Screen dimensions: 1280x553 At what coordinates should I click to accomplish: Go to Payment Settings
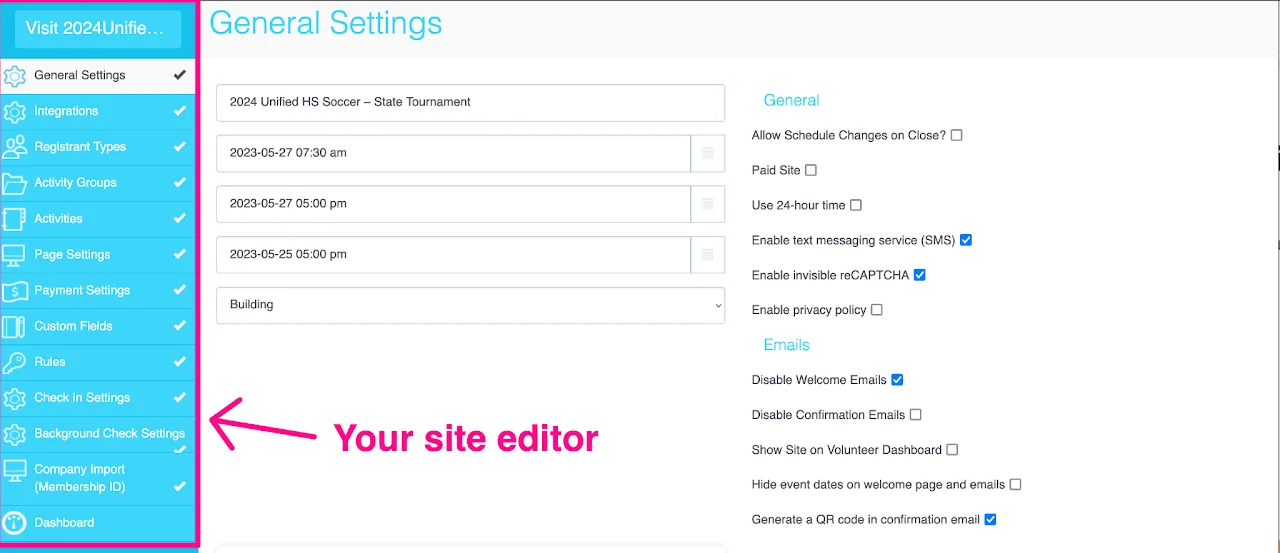(98, 291)
